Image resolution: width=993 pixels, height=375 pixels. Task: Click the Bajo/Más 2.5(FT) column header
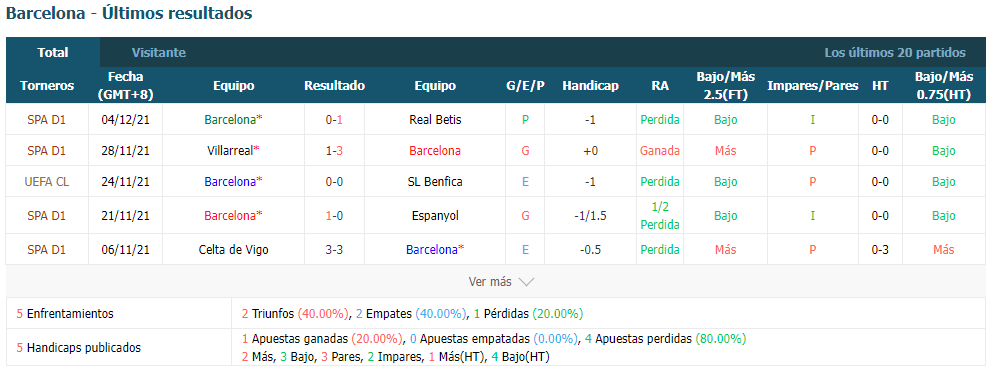pos(725,86)
